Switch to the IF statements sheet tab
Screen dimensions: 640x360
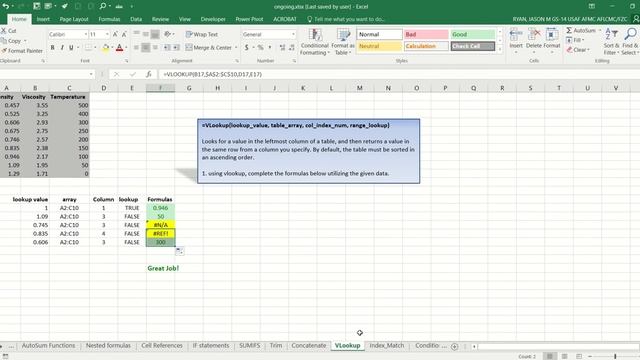[211, 346]
